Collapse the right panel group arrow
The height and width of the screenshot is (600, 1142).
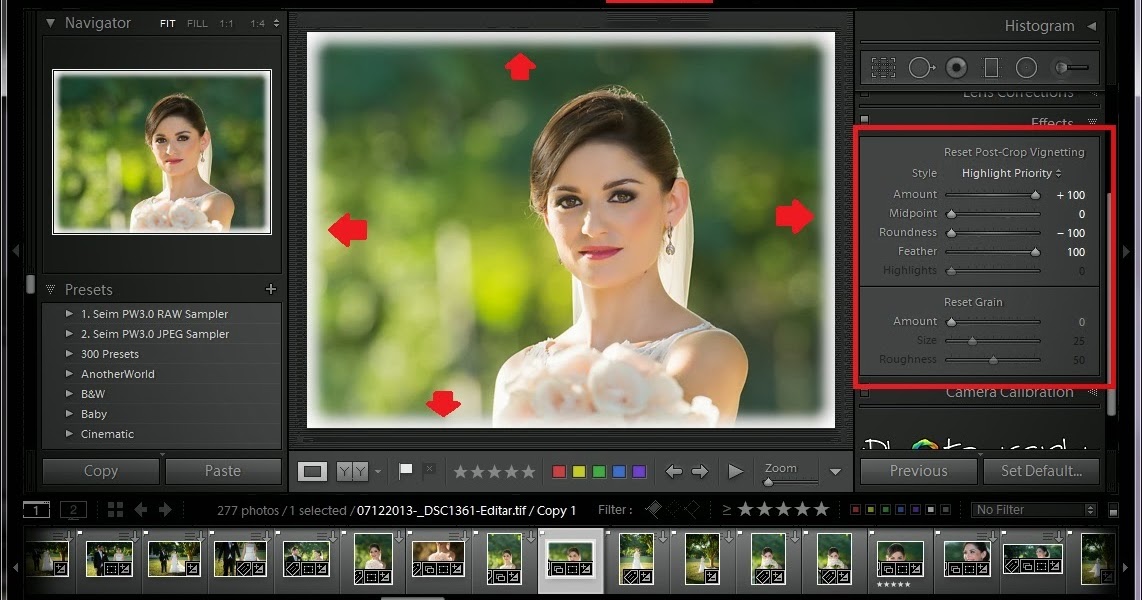[x=1127, y=251]
